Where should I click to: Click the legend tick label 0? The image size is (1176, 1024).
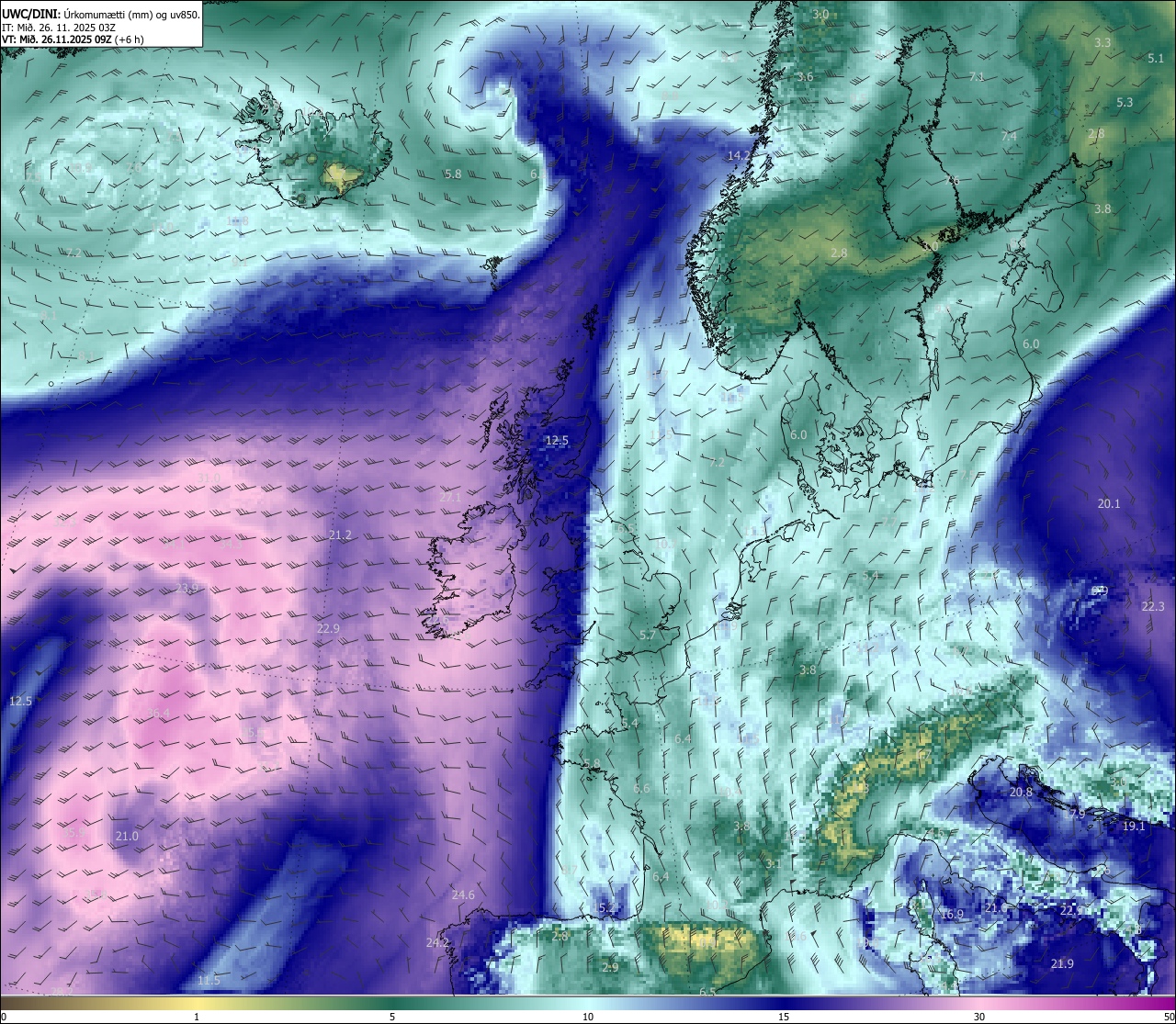point(3,1017)
